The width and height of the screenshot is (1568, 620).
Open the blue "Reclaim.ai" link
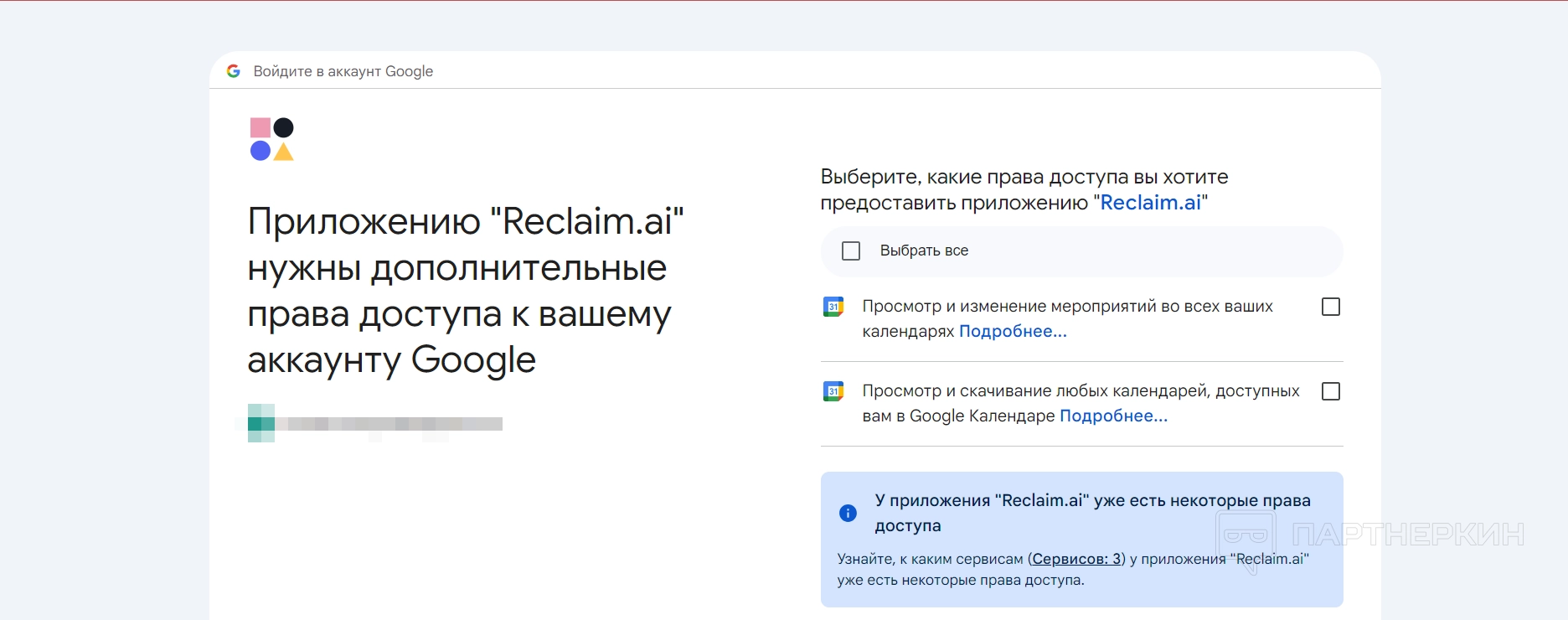[1150, 203]
